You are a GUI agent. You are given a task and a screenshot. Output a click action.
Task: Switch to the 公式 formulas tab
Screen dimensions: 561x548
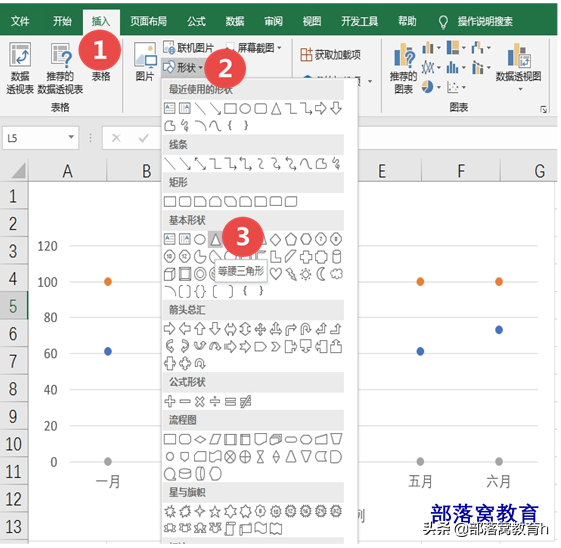click(x=196, y=21)
